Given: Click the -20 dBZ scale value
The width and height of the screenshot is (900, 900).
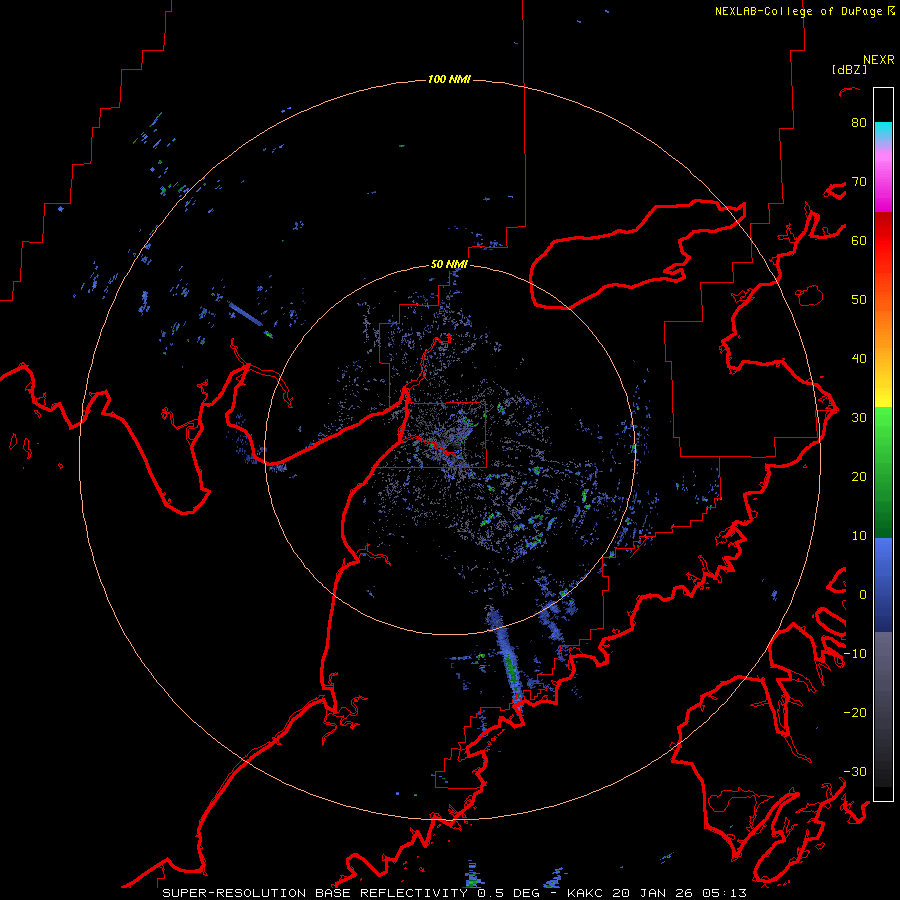Looking at the screenshot, I should tap(855, 712).
